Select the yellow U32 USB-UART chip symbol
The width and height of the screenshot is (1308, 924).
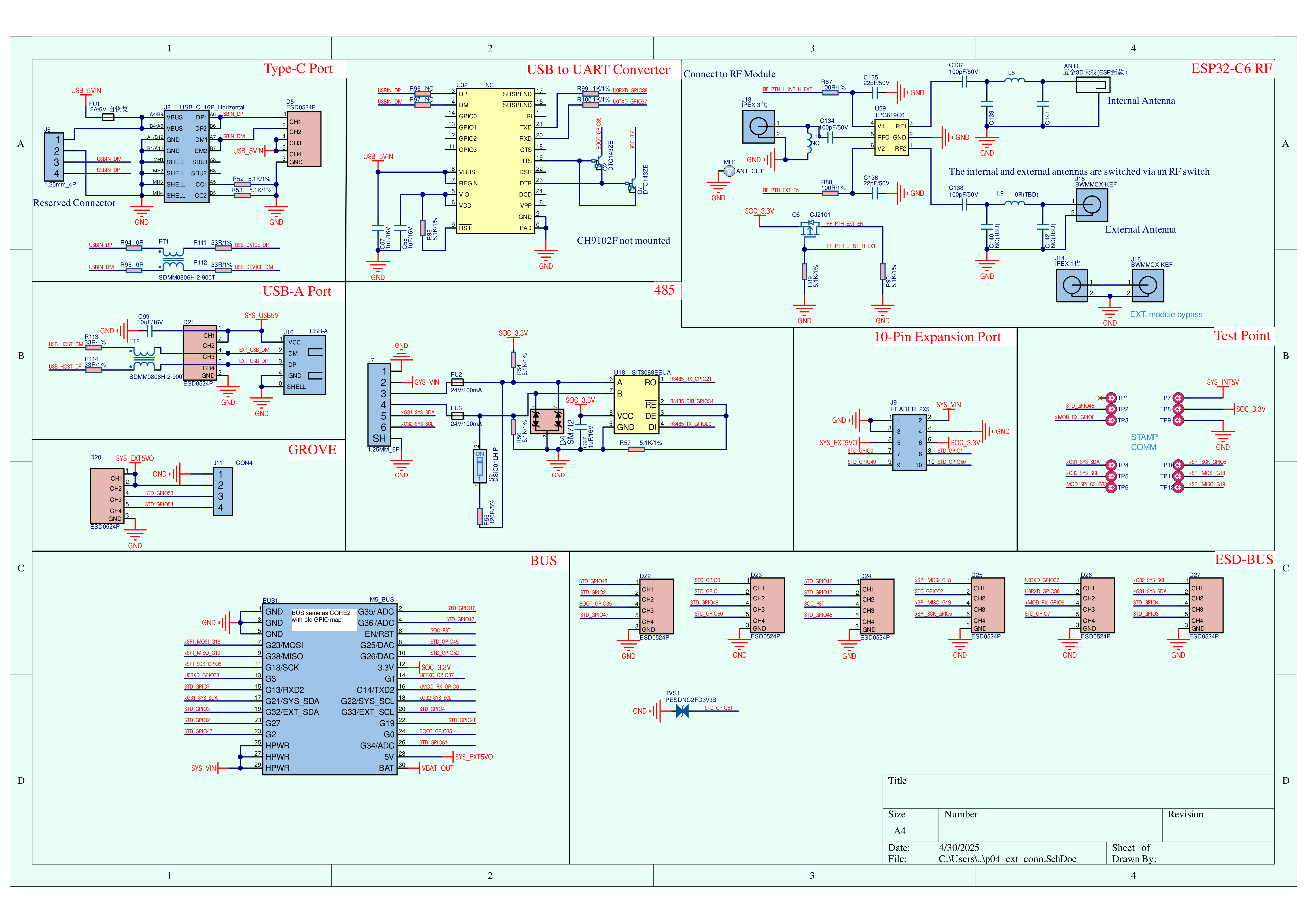tap(495, 161)
